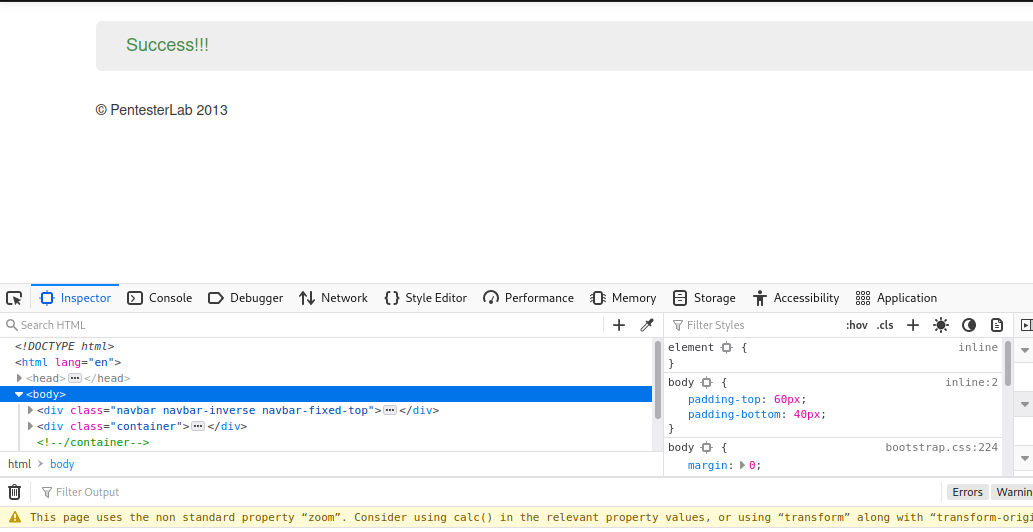Toggle dark color scheme simulation
This screenshot has height=532, width=1033.
[x=968, y=325]
